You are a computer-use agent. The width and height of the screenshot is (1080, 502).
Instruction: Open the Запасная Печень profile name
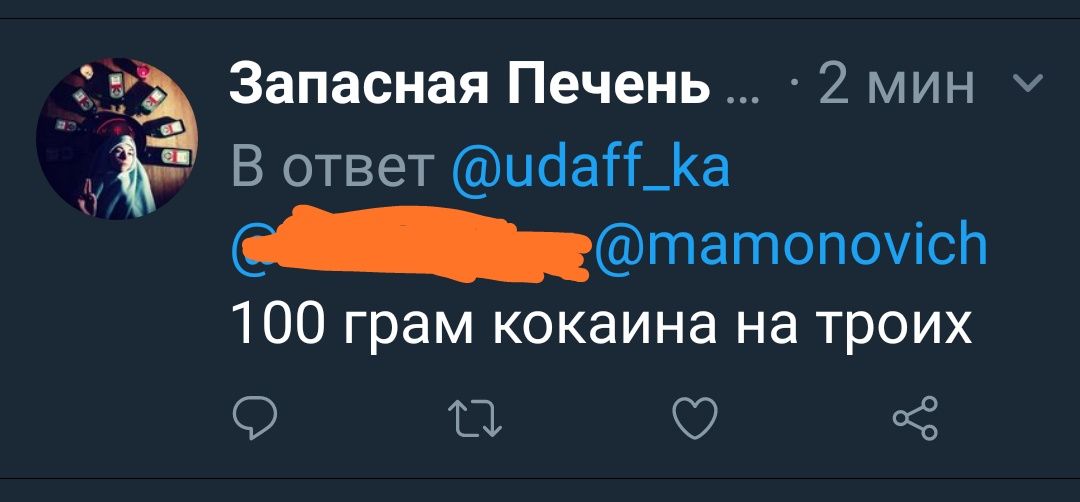[x=469, y=85]
